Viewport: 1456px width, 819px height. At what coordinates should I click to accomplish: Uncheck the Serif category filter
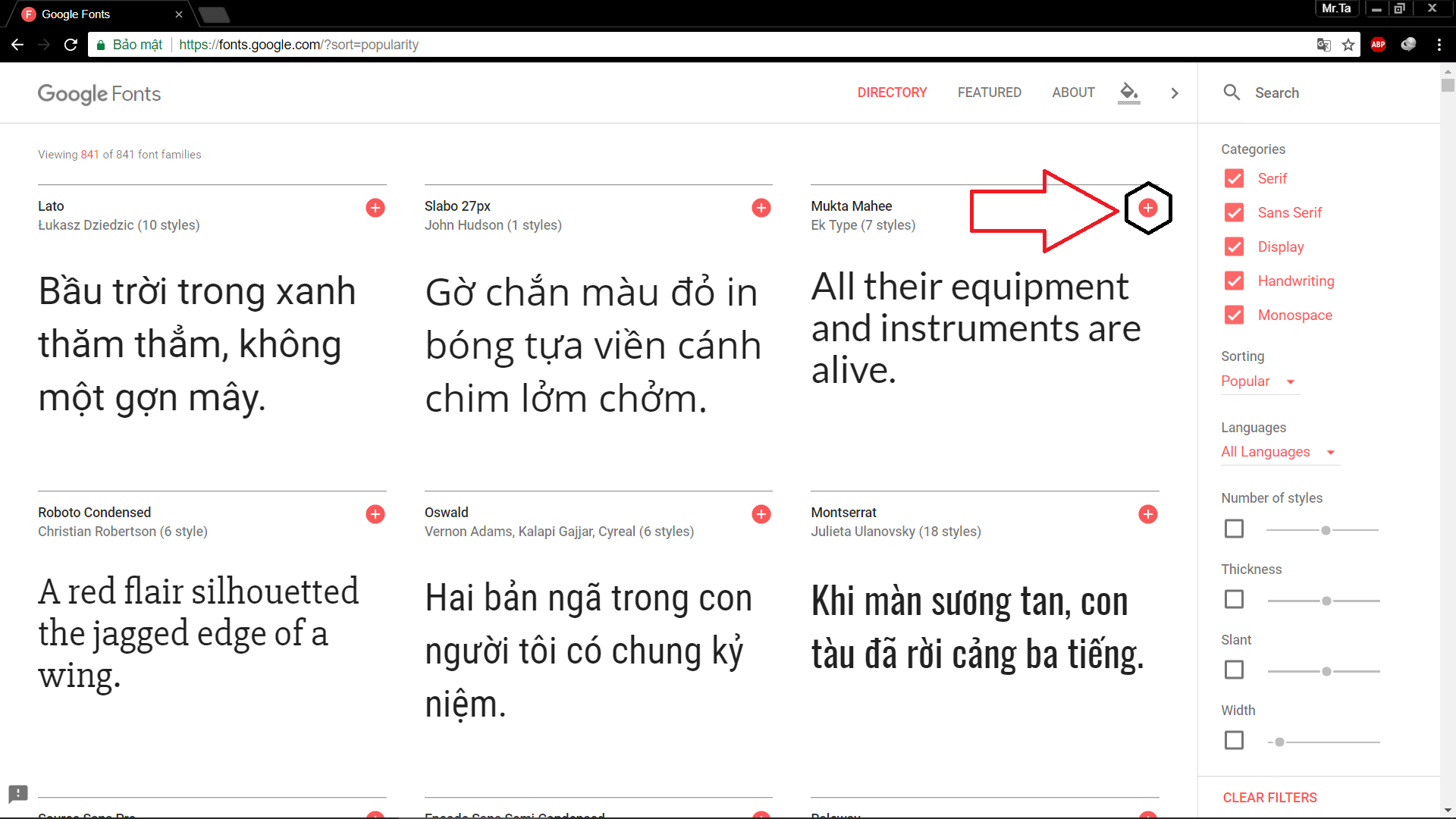1234,178
